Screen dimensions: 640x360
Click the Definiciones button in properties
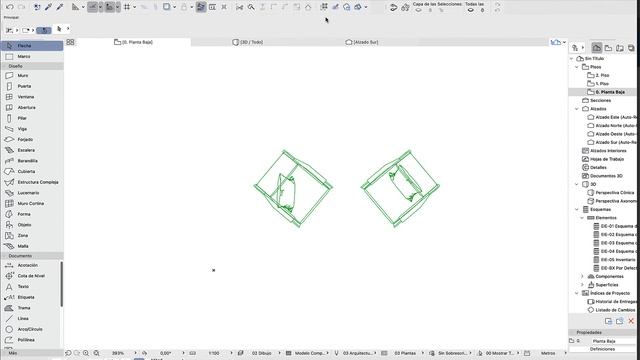(602, 349)
